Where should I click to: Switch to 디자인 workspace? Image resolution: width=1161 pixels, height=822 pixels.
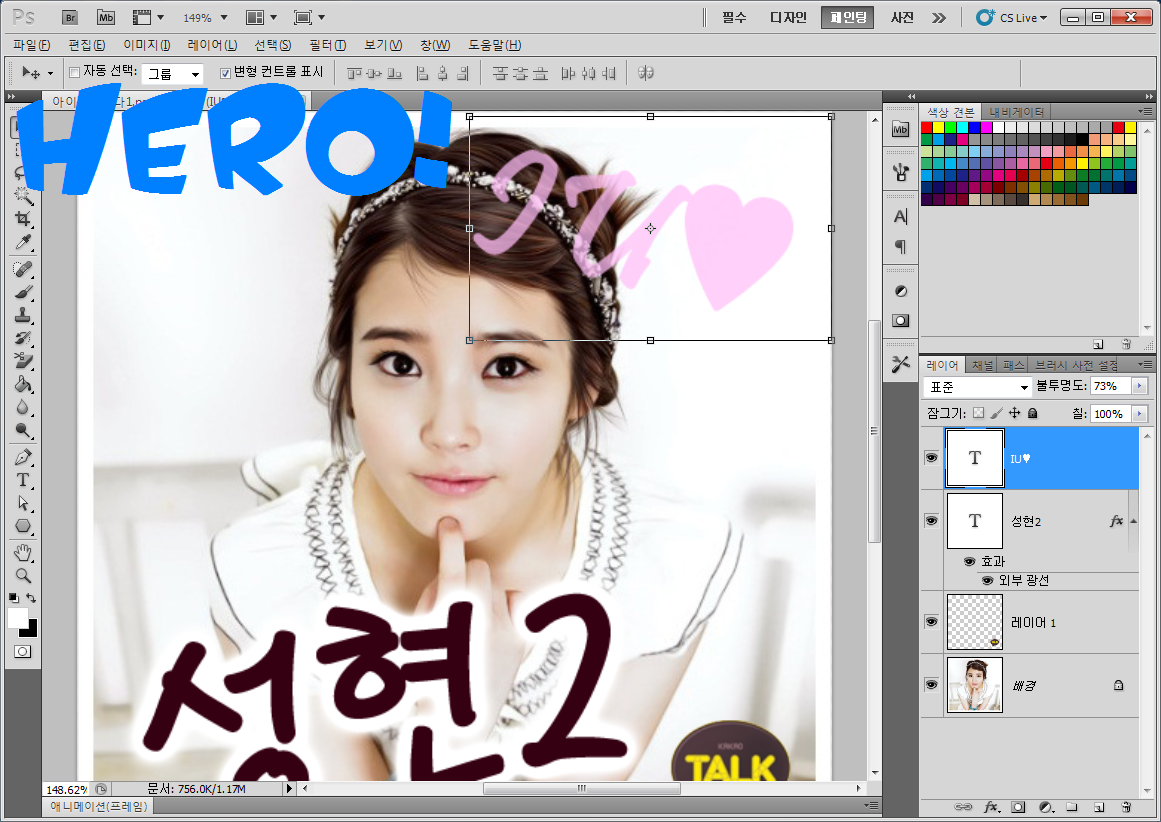(x=788, y=17)
